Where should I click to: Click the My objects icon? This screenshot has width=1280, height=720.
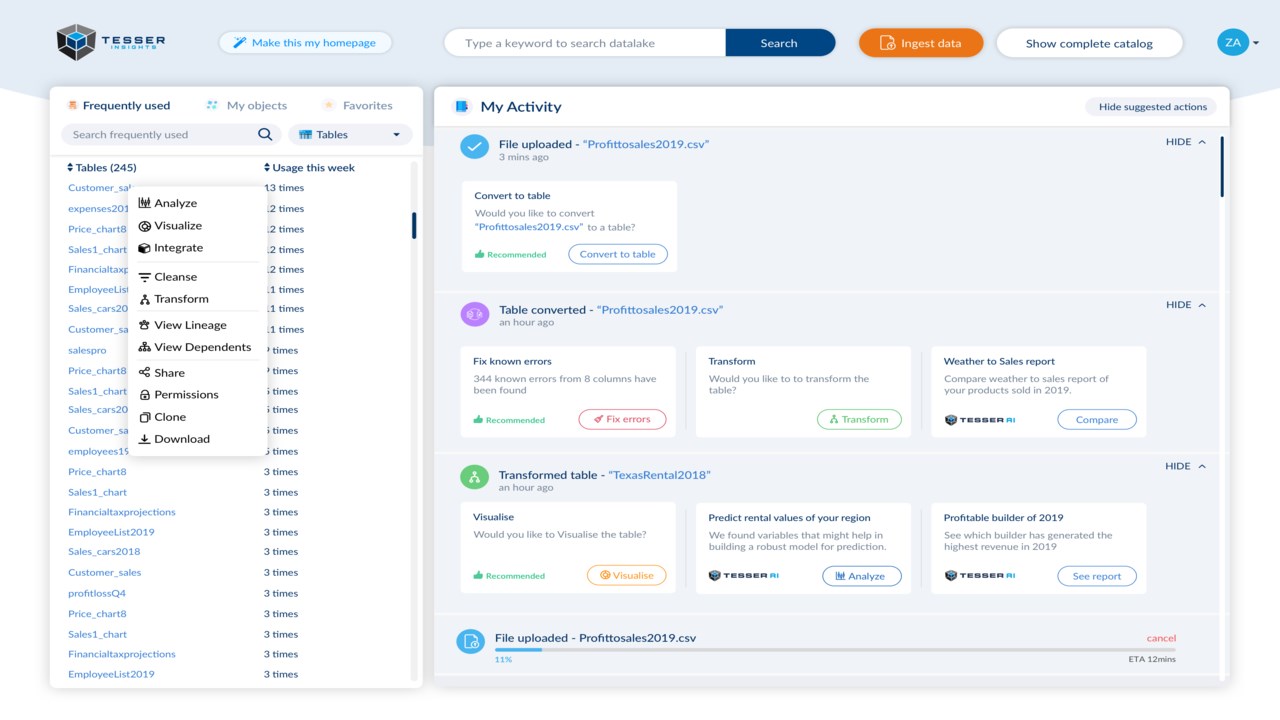[212, 105]
